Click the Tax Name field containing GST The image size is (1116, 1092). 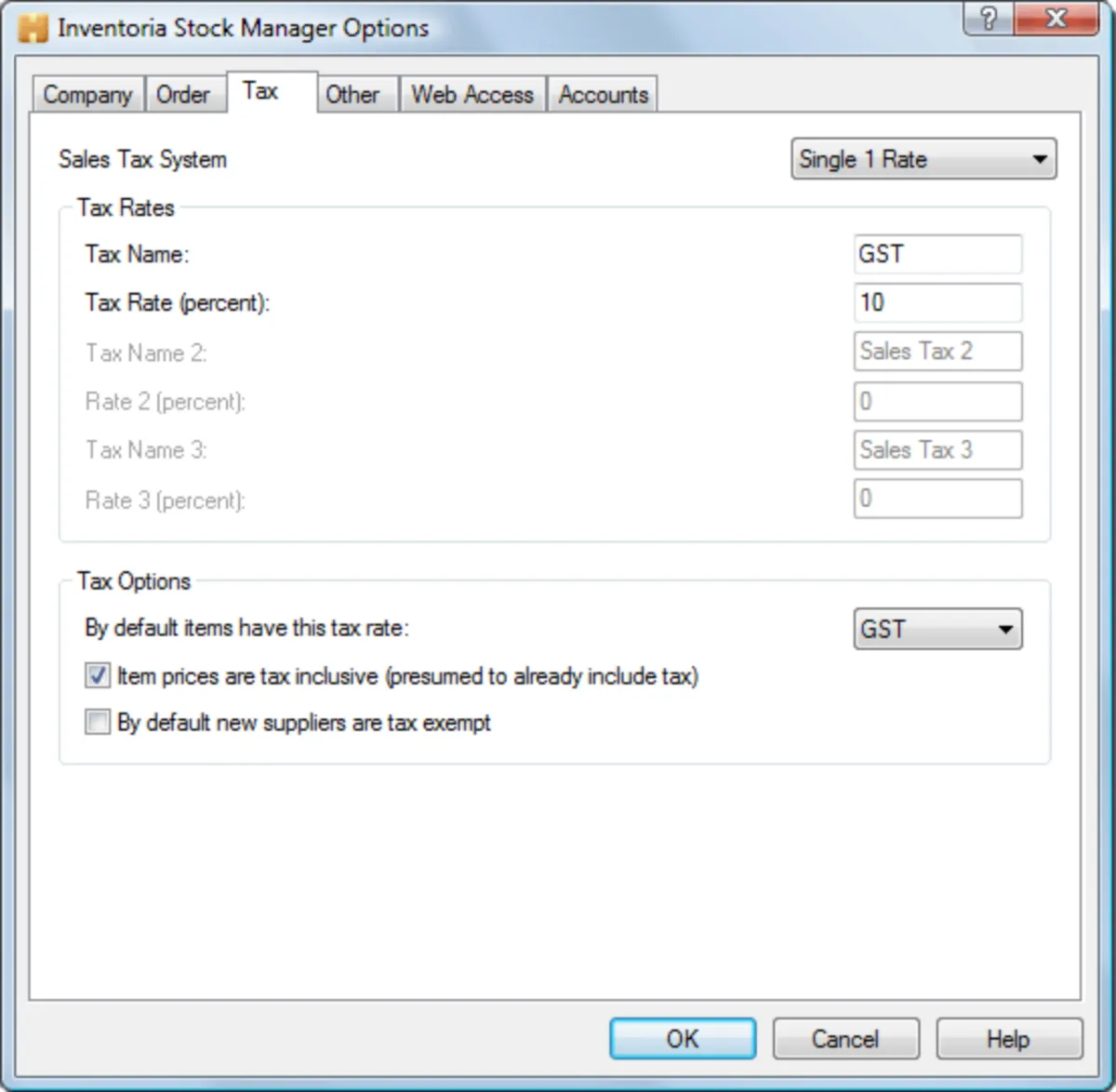pyautogui.click(x=937, y=254)
